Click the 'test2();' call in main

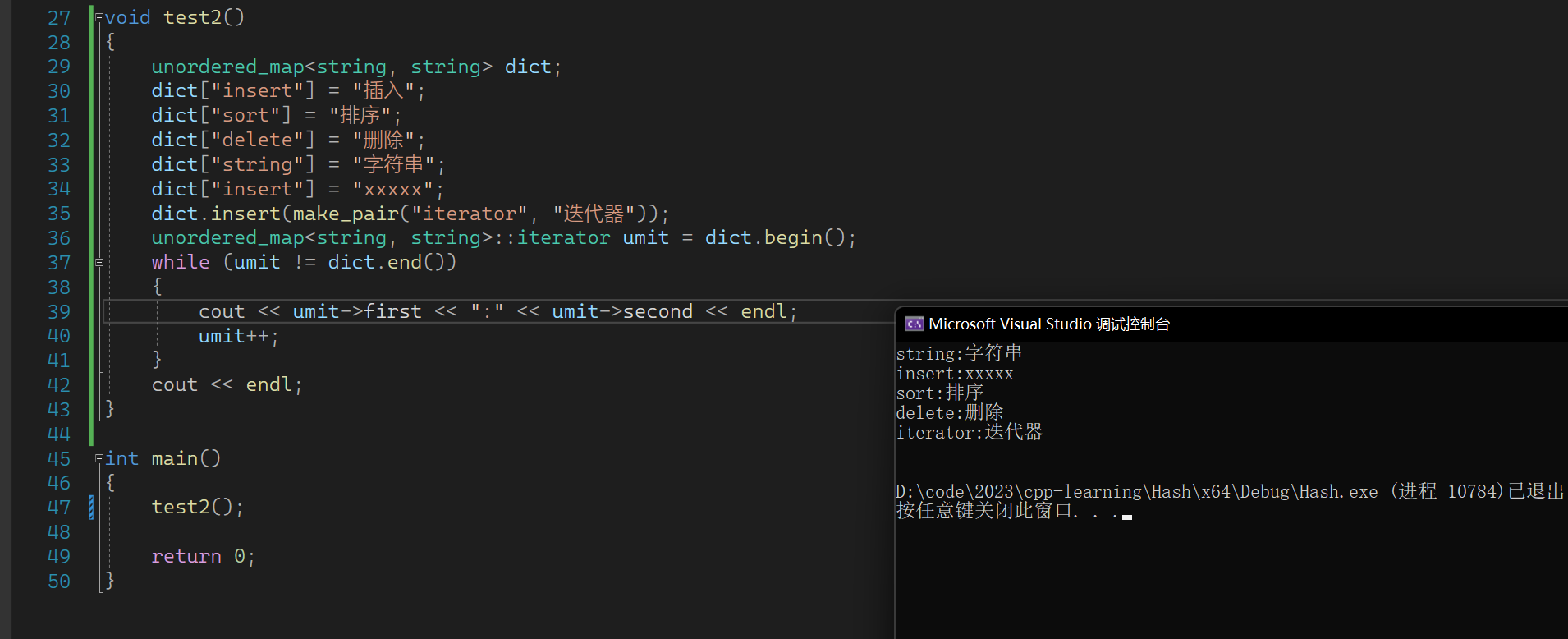[198, 507]
